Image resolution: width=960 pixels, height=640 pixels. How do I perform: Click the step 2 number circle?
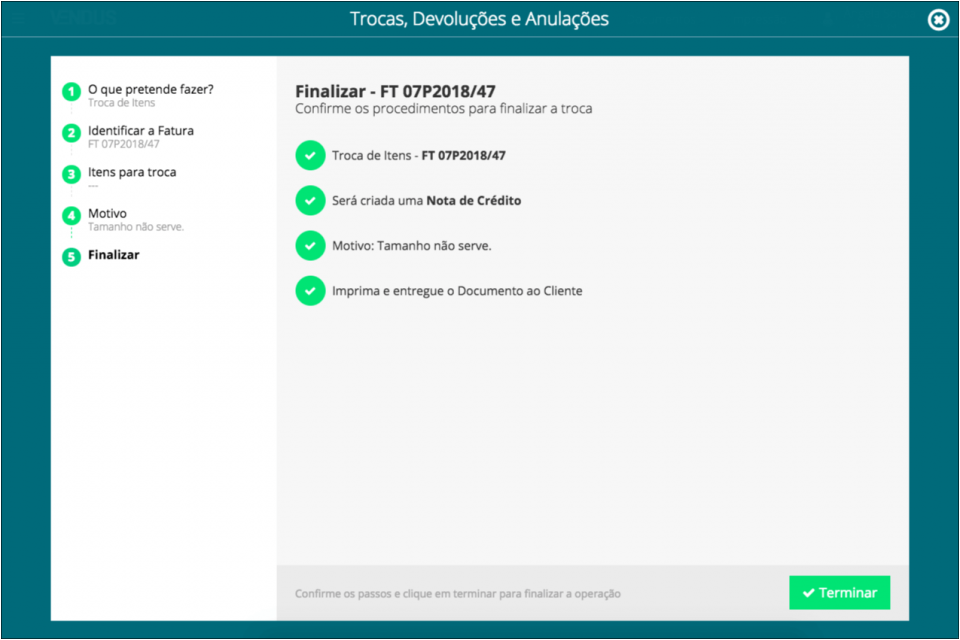pos(71,133)
